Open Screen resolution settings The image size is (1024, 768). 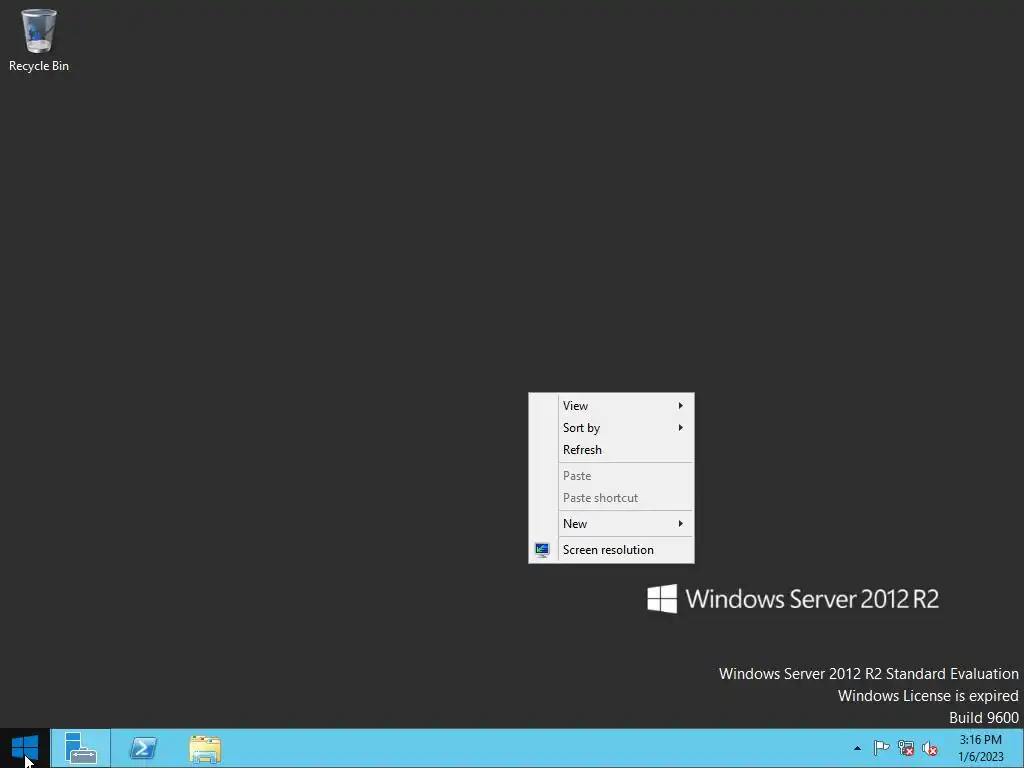pyautogui.click(x=611, y=550)
